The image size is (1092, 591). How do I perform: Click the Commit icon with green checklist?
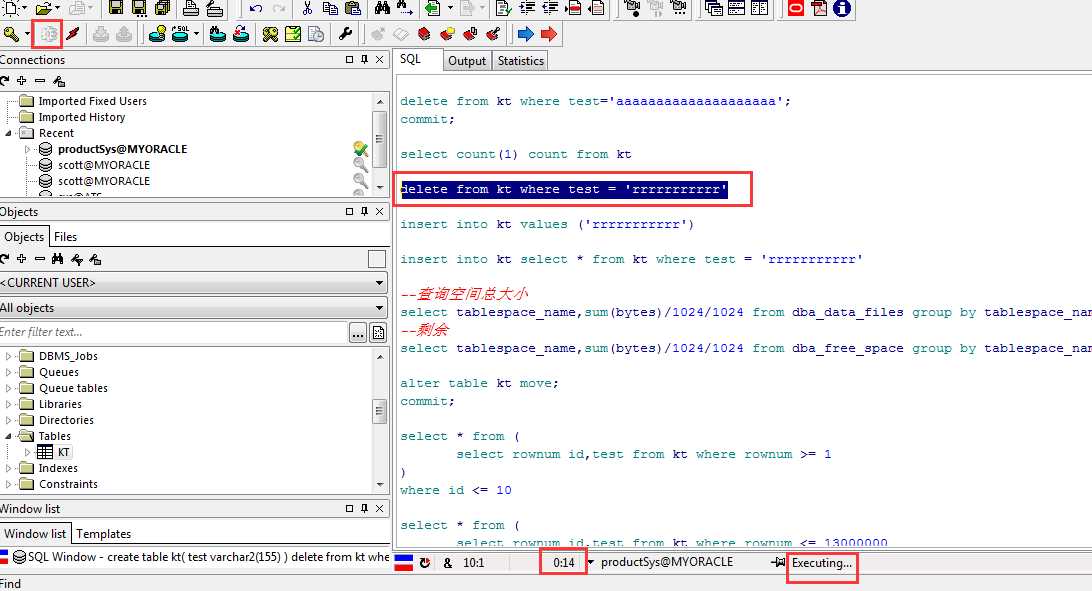(x=293, y=33)
